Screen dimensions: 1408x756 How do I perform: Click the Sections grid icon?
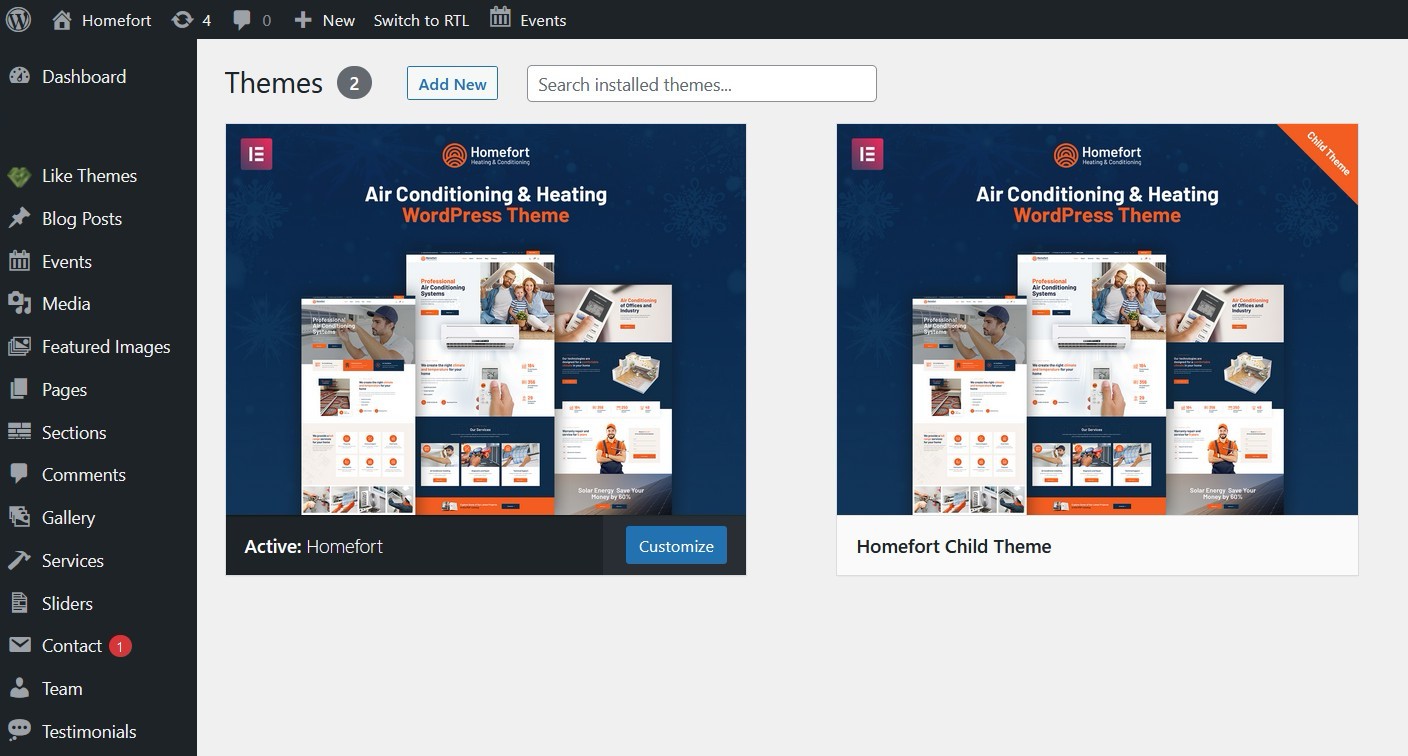point(19,432)
